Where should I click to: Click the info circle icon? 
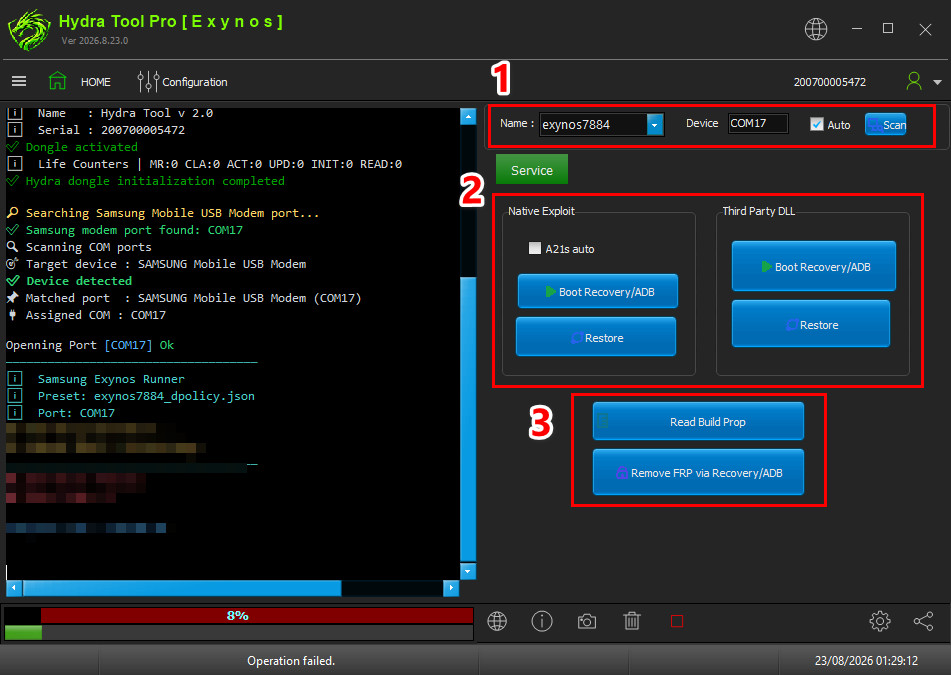(542, 621)
